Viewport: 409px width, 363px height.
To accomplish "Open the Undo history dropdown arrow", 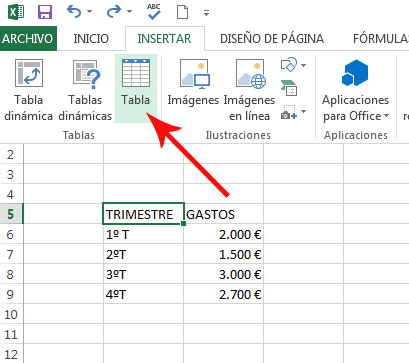I will (90, 12).
